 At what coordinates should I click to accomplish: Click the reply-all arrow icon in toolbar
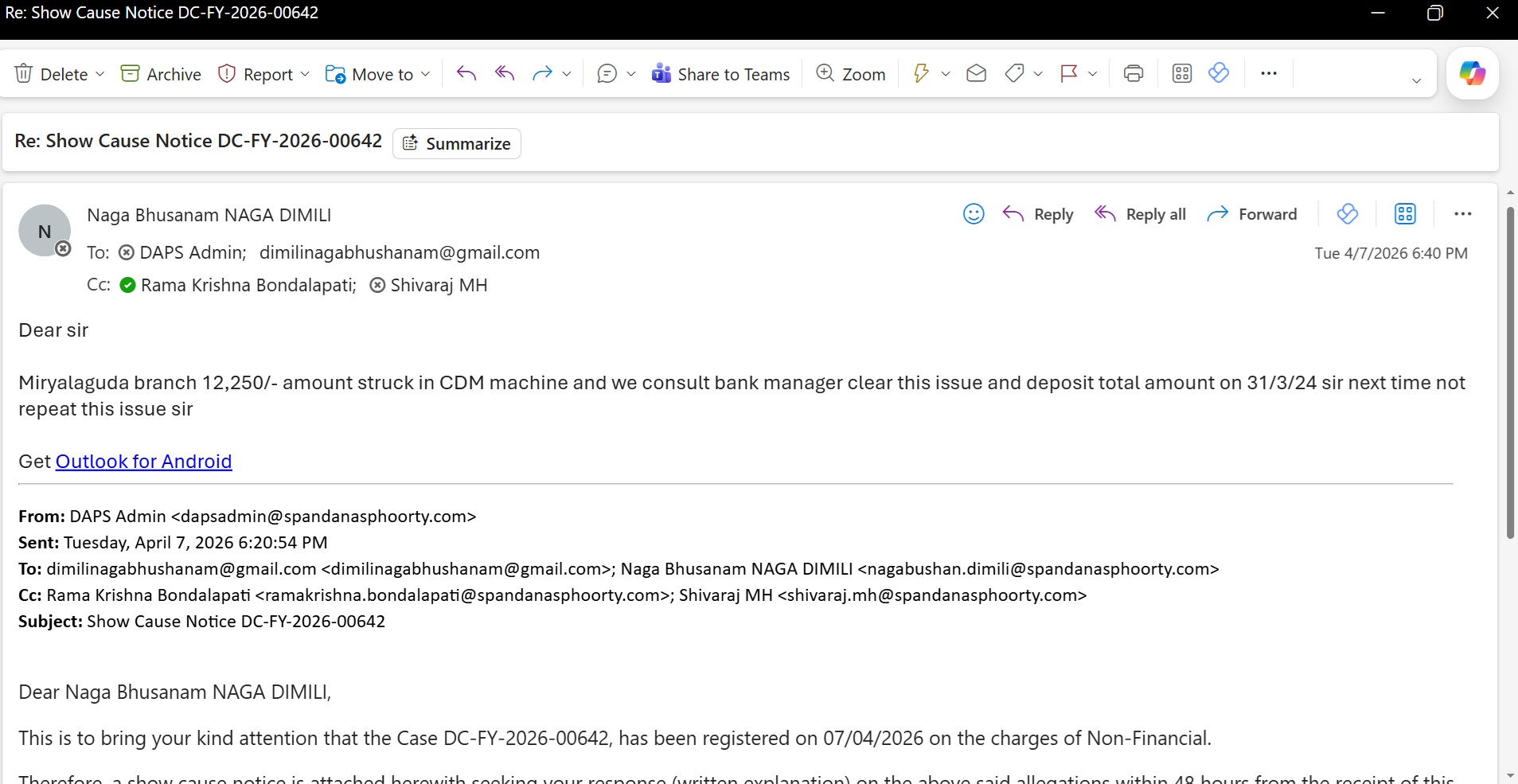[x=505, y=74]
